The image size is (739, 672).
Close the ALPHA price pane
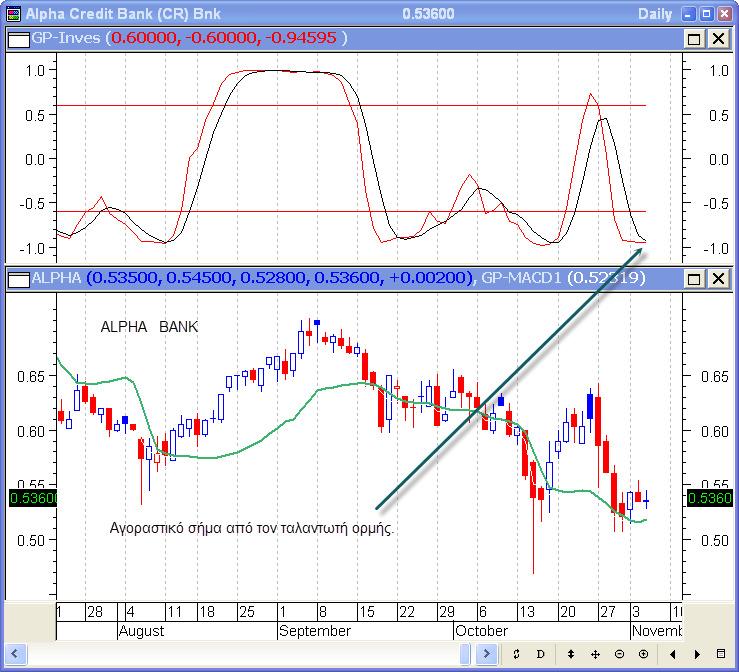(718, 279)
